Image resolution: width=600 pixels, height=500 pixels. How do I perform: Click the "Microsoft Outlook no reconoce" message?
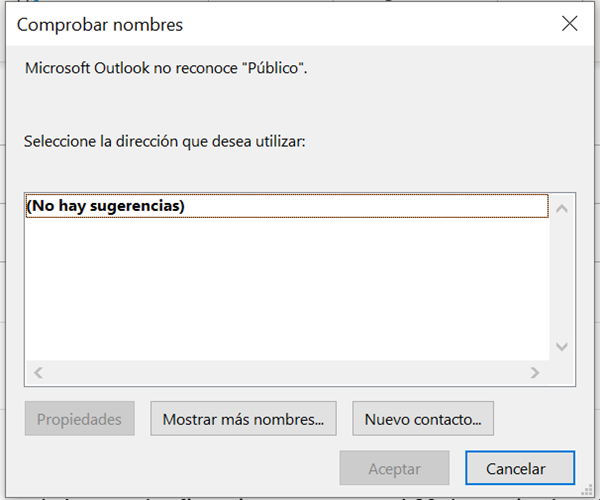point(130,69)
